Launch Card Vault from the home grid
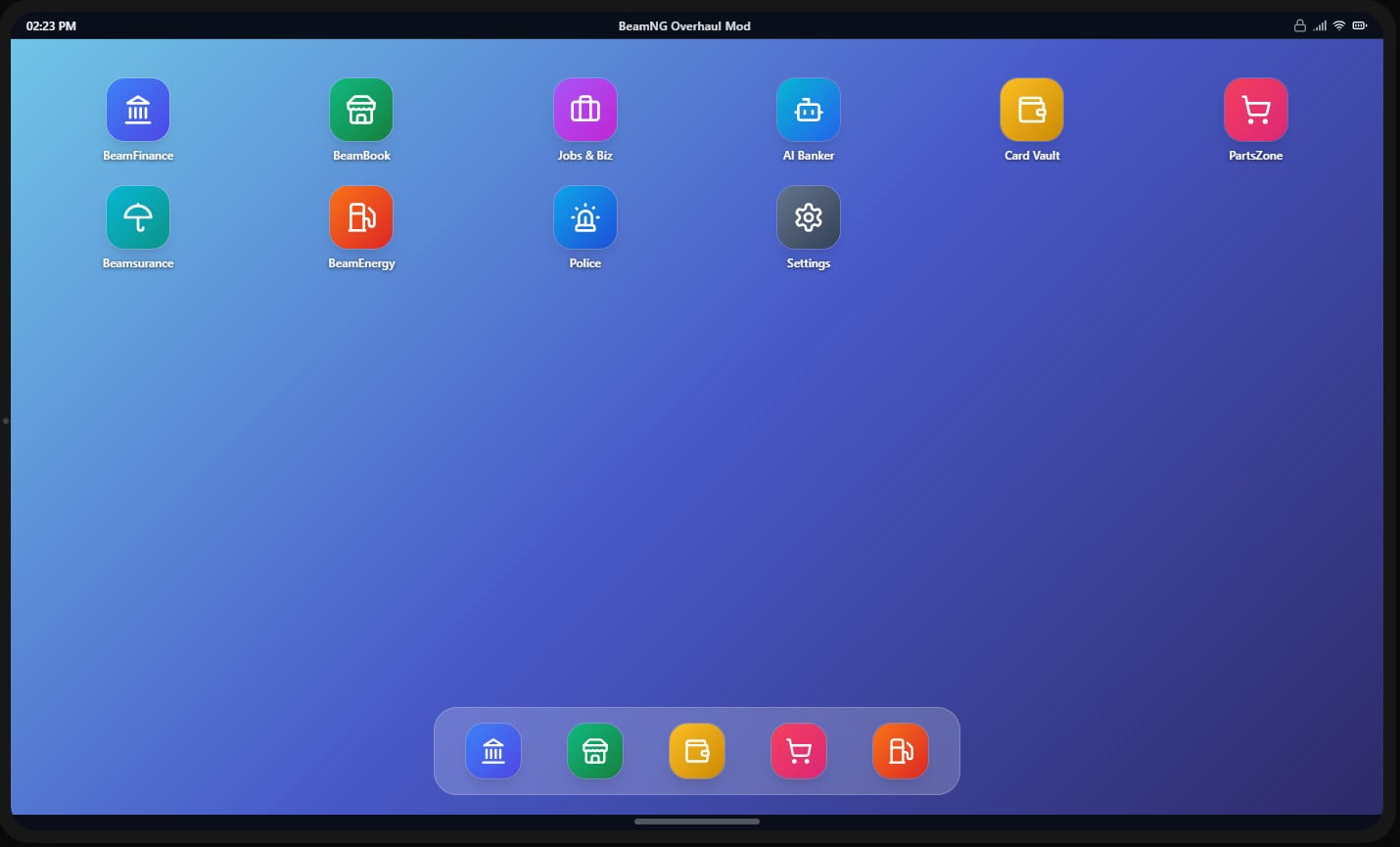 click(1032, 110)
